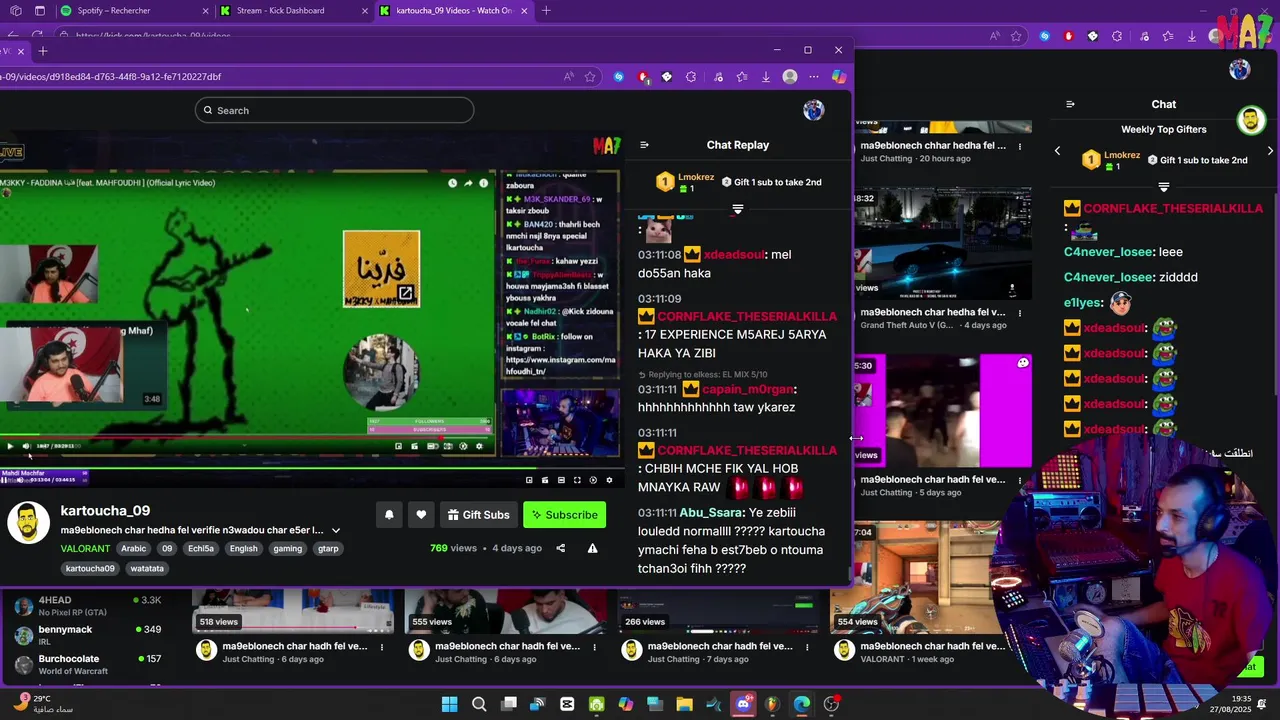Collapse Chat Replay panel icon
Viewport: 1280px width, 720px height.
[645, 145]
